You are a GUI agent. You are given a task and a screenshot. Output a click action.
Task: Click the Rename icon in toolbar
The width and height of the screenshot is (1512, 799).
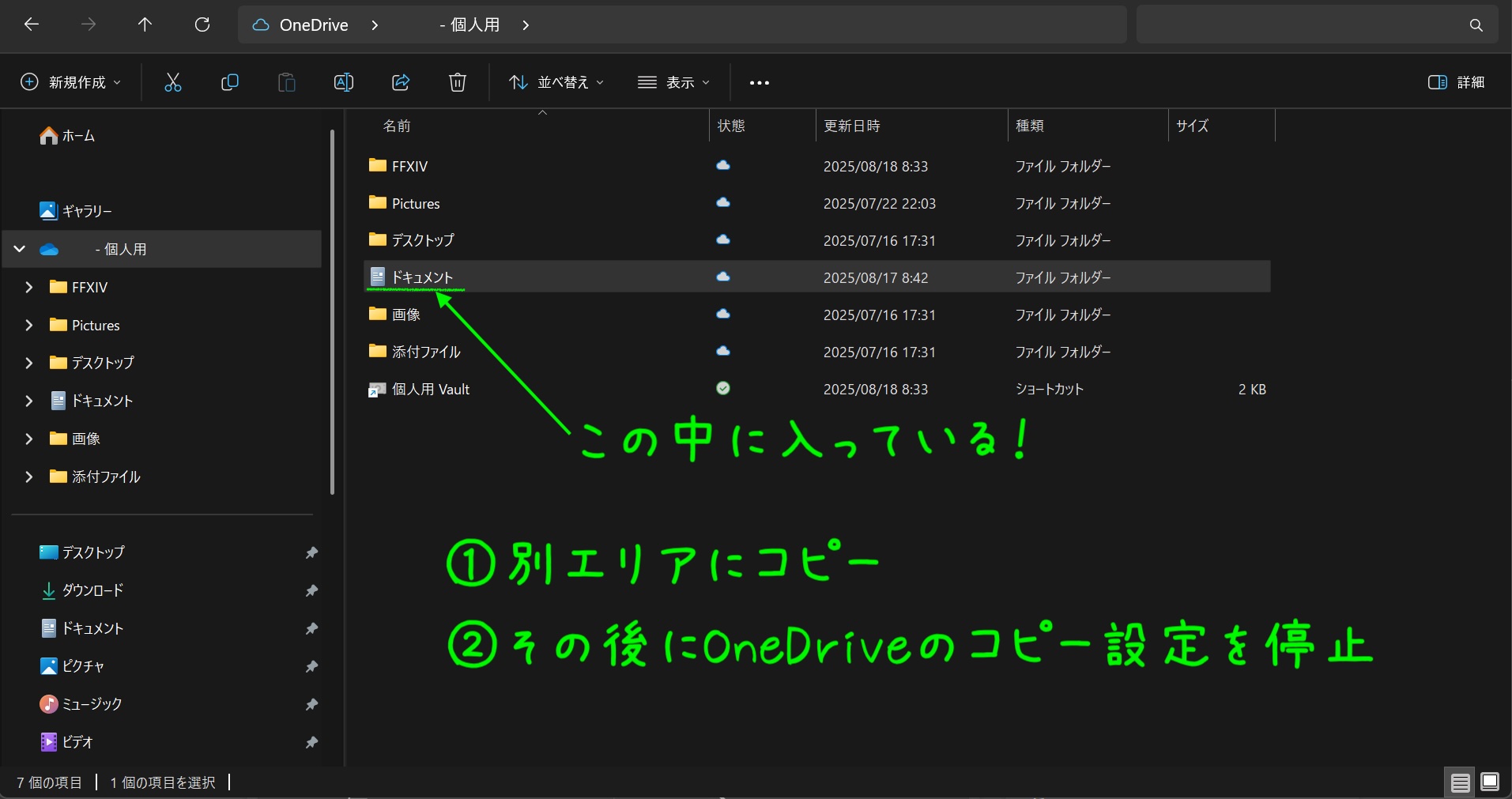pos(344,82)
